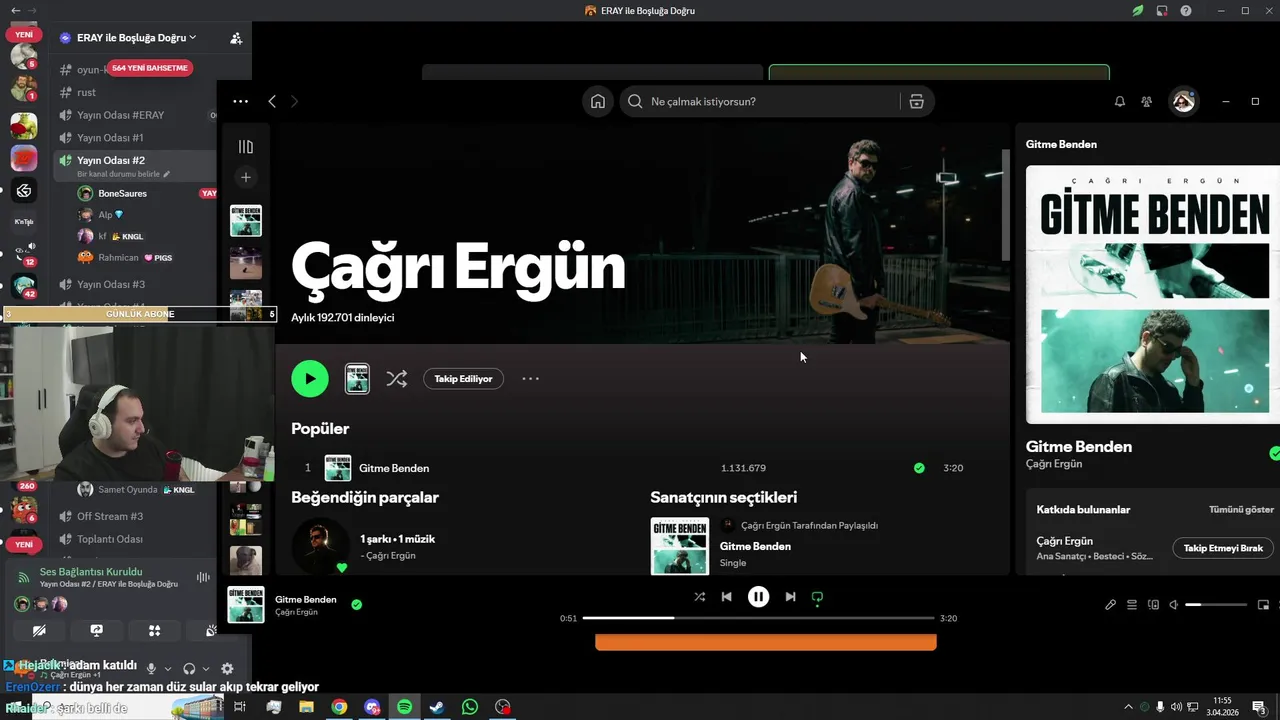The width and height of the screenshot is (1280, 720).
Task: Share your screen in Discord
Action: tap(97, 631)
